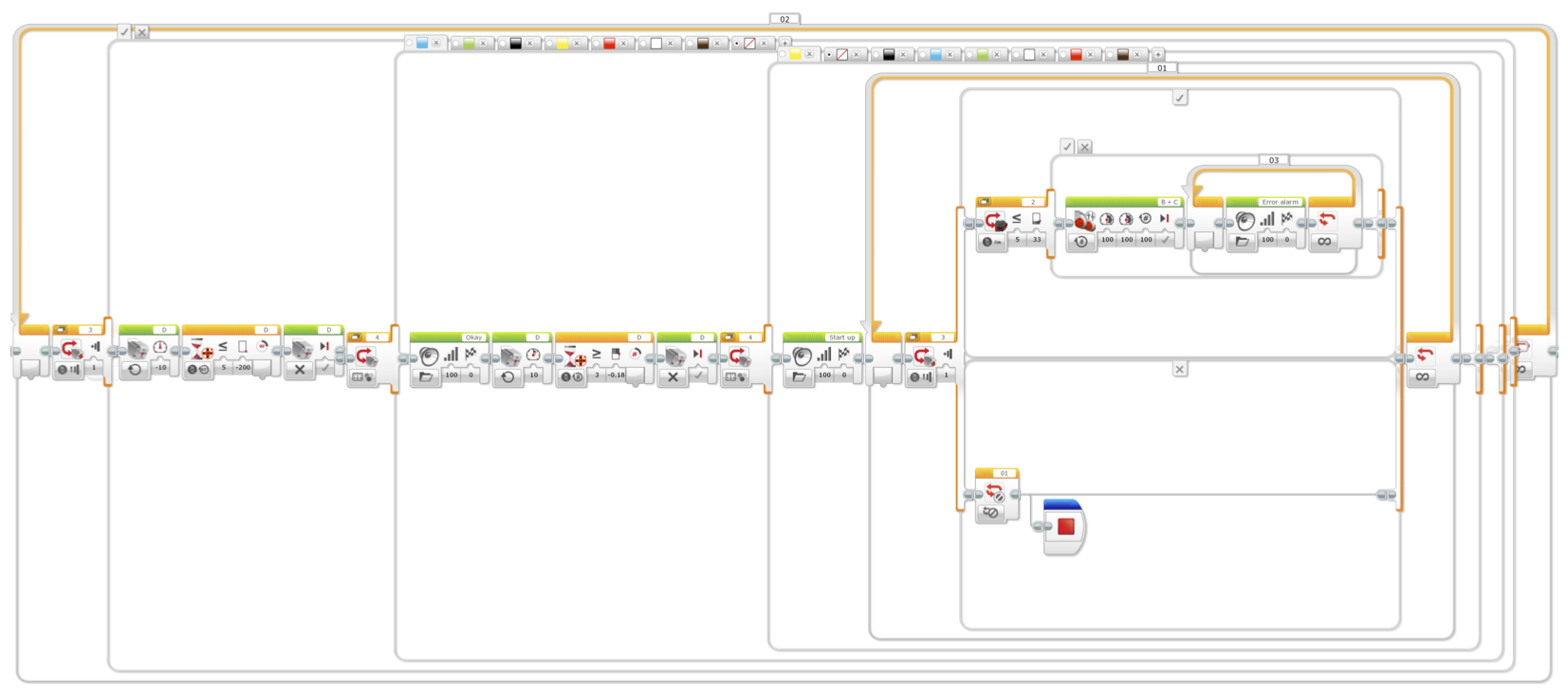The height and width of the screenshot is (695, 1568).
Task: Set yellow as default case in lower tab row
Action: [784, 55]
